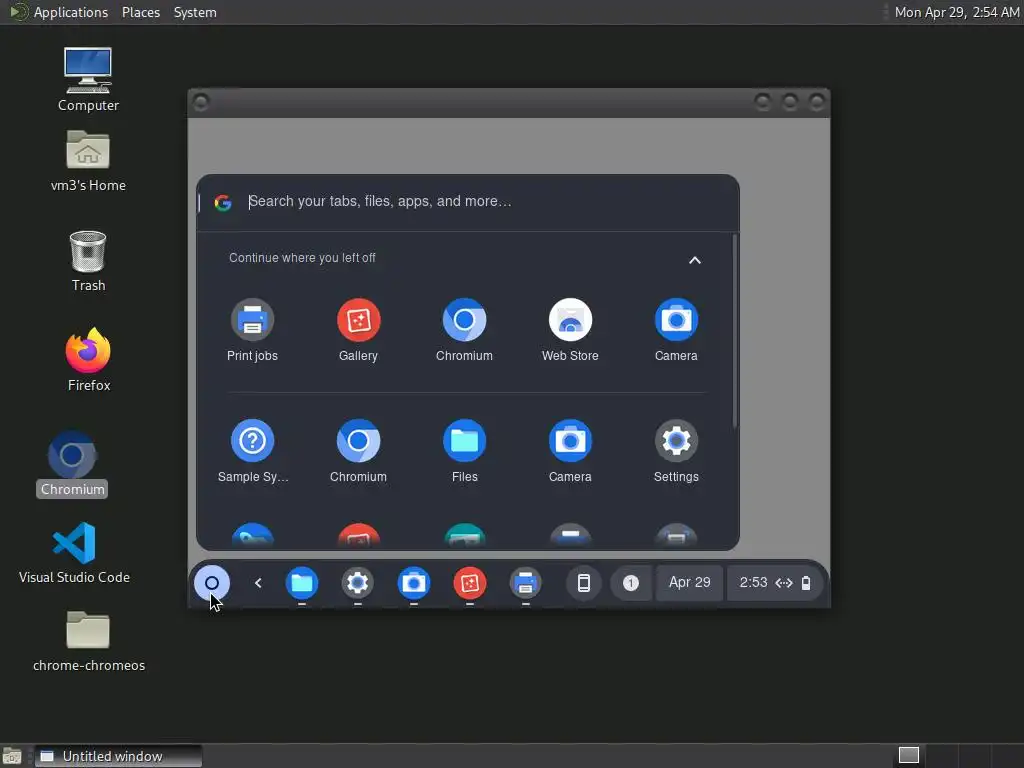Click the Untitled window taskbar button
1024x768 pixels.
pos(118,756)
